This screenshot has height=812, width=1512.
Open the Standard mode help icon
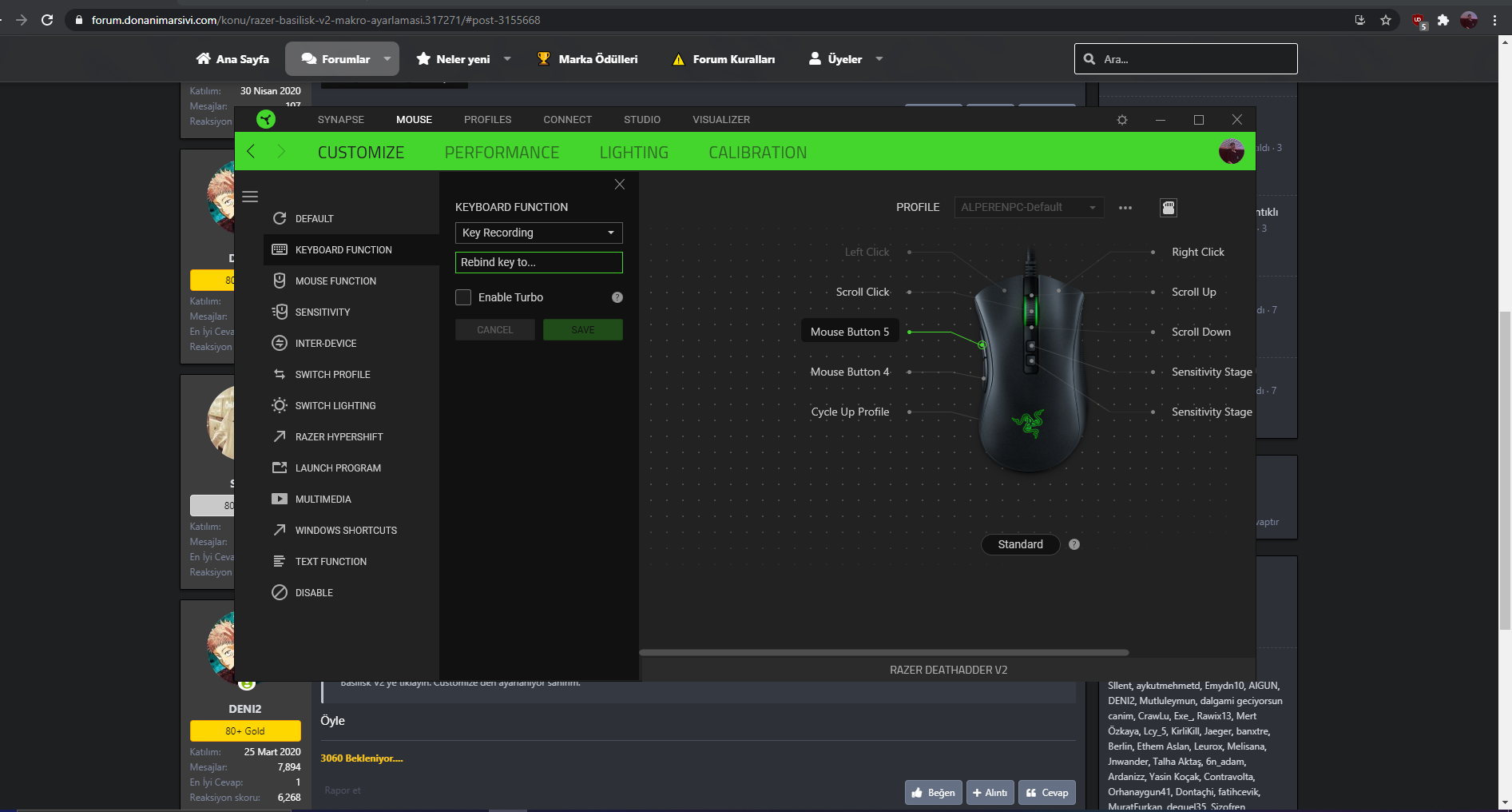[x=1074, y=544]
